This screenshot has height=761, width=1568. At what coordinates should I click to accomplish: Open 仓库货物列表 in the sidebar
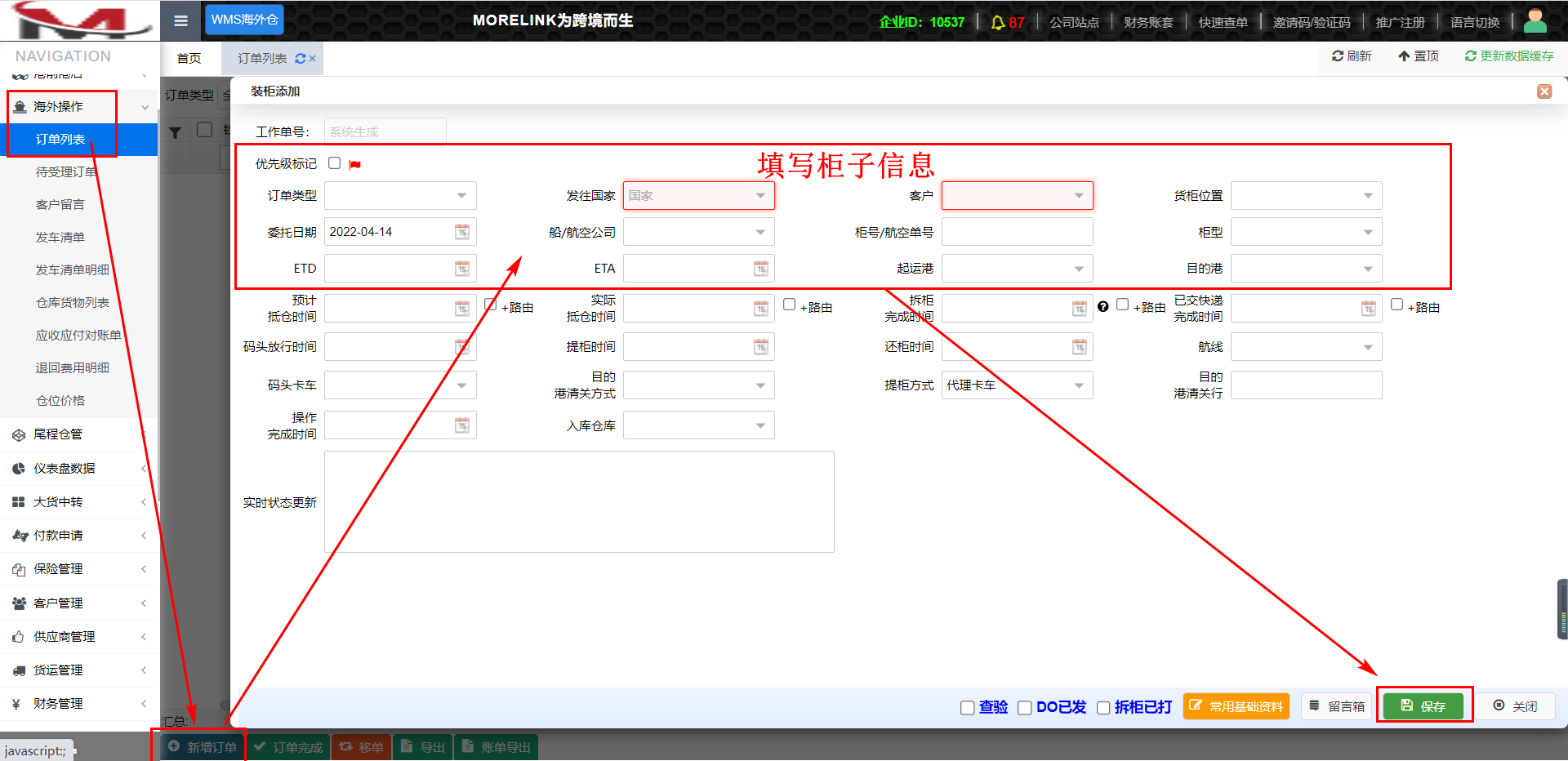click(x=73, y=303)
